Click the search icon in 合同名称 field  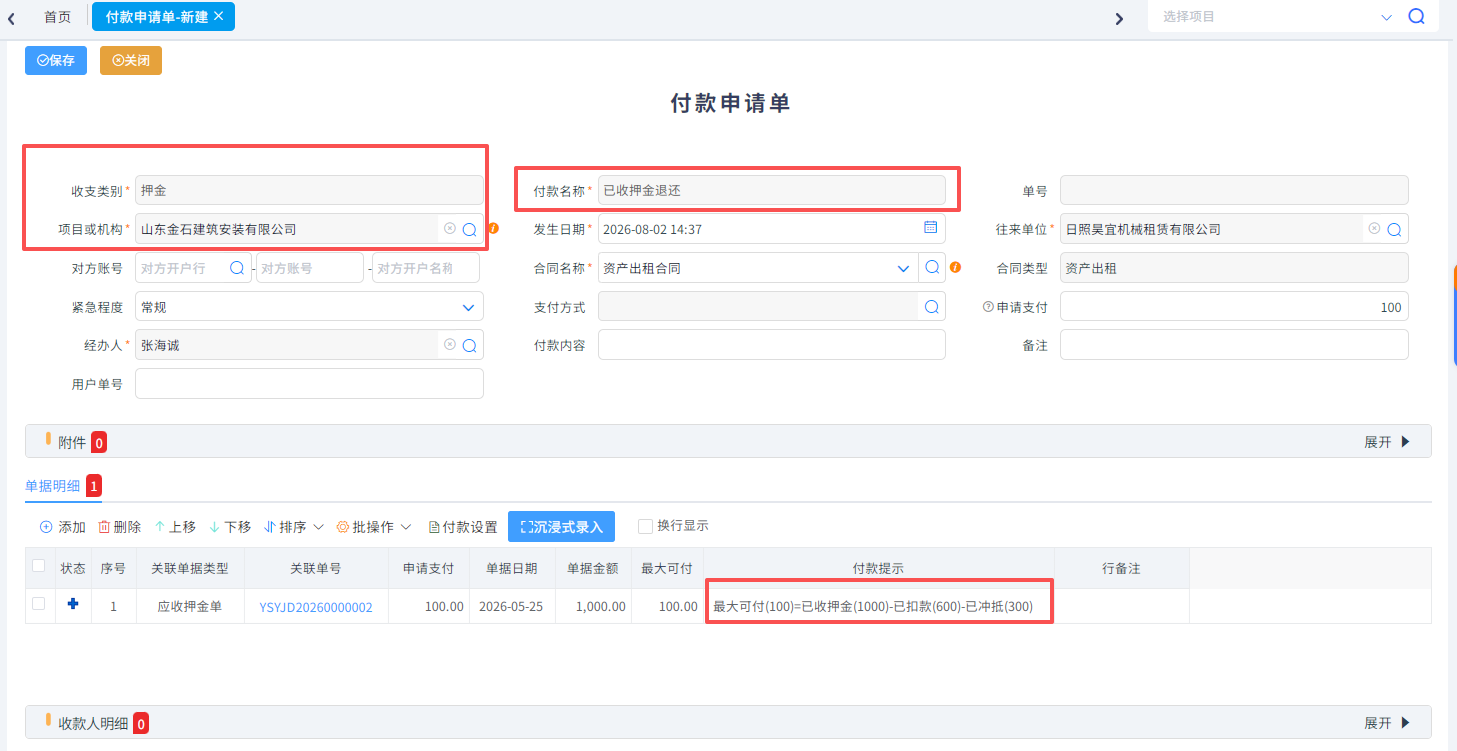932,268
